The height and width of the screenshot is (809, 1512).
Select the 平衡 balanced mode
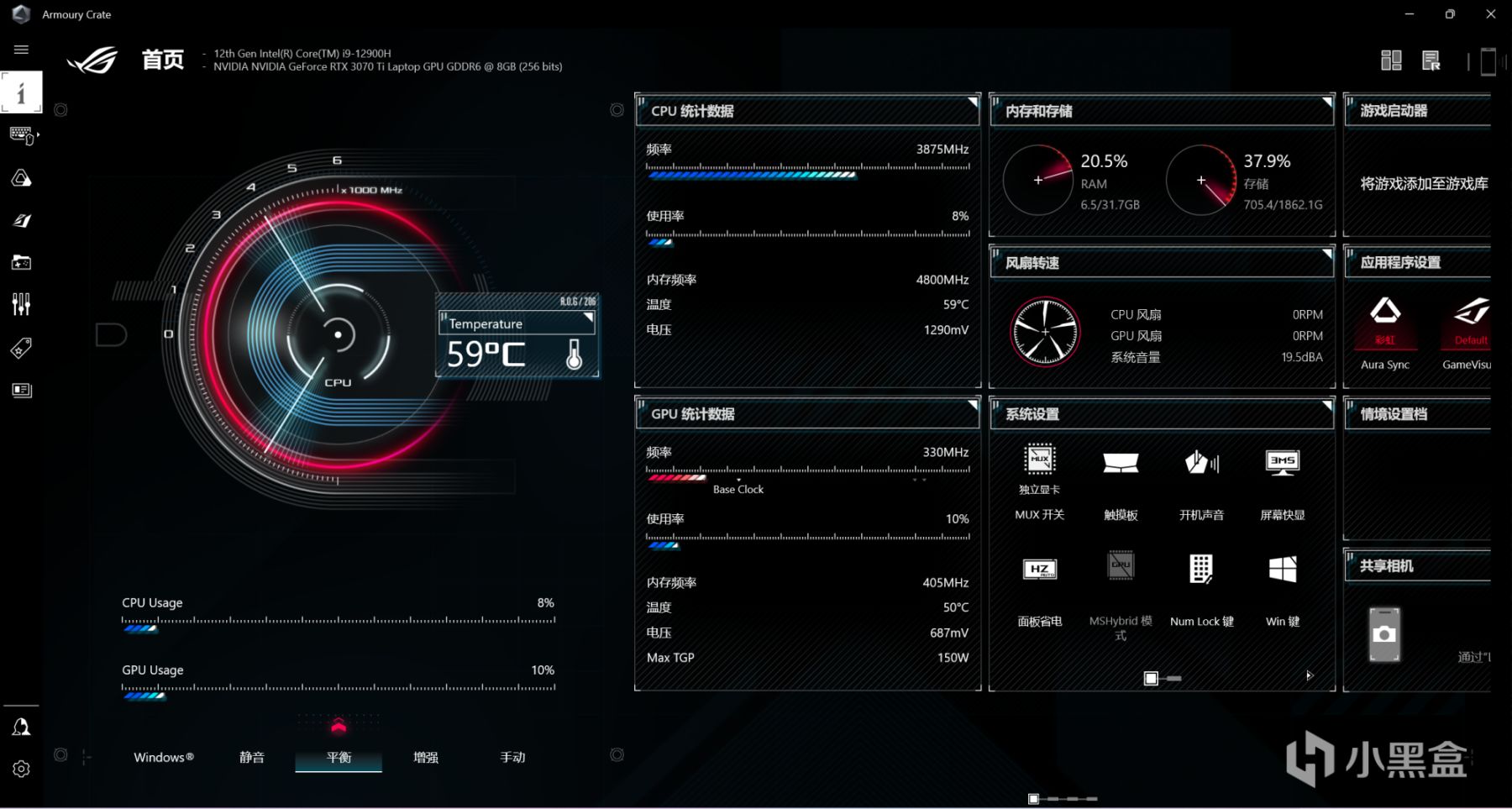[339, 757]
